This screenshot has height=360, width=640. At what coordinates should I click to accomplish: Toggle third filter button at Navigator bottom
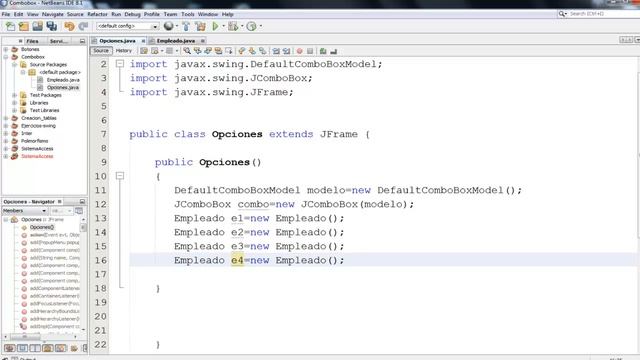(x=35, y=348)
